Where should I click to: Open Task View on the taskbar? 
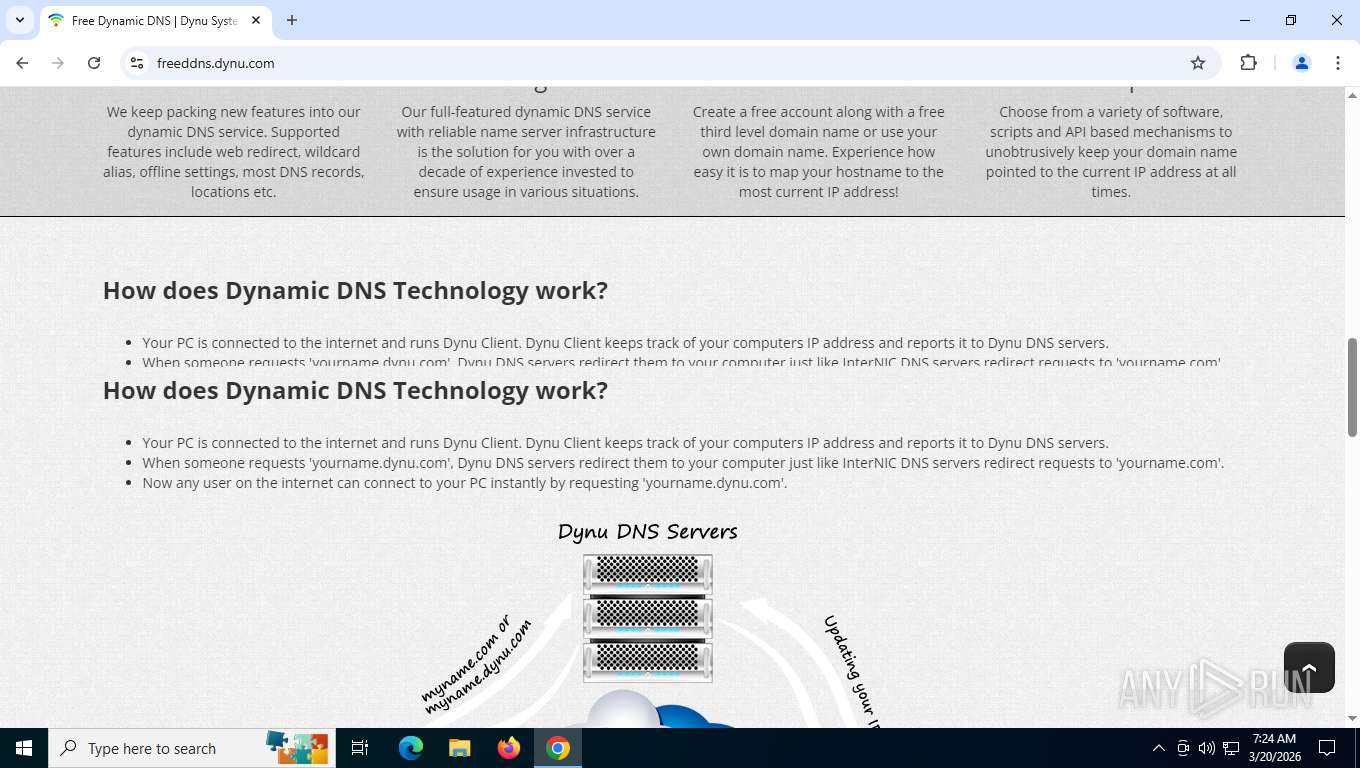click(361, 748)
